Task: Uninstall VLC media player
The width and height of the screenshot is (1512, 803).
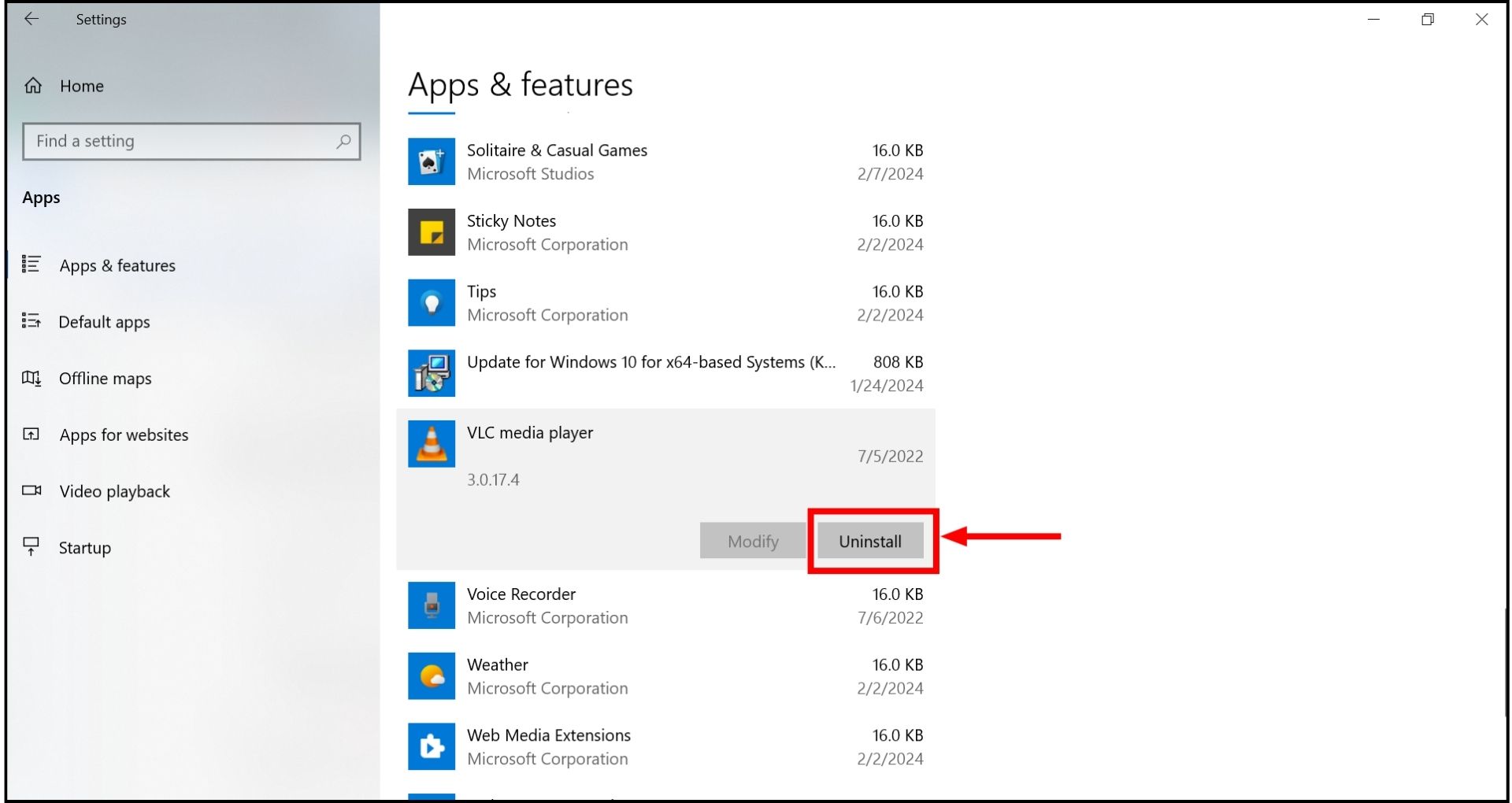Action: click(x=869, y=542)
